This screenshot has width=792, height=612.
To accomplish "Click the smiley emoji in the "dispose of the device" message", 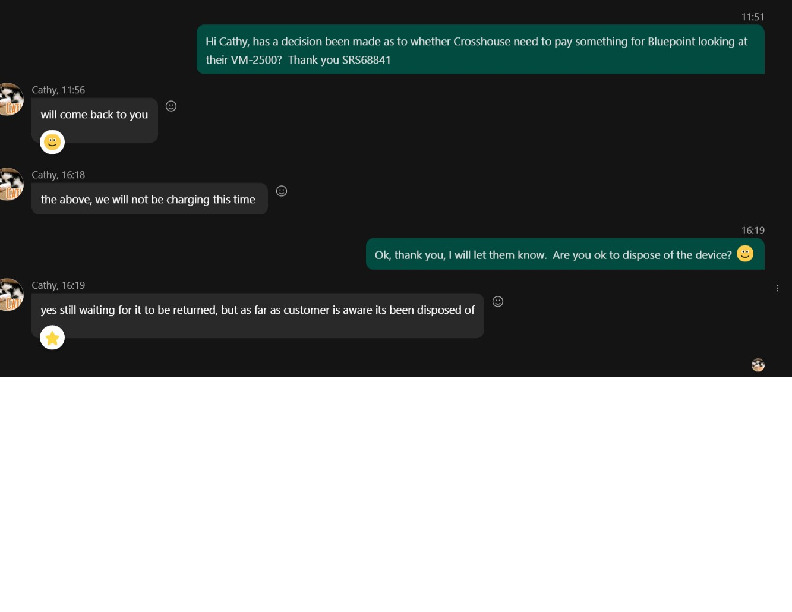I will click(x=745, y=254).
